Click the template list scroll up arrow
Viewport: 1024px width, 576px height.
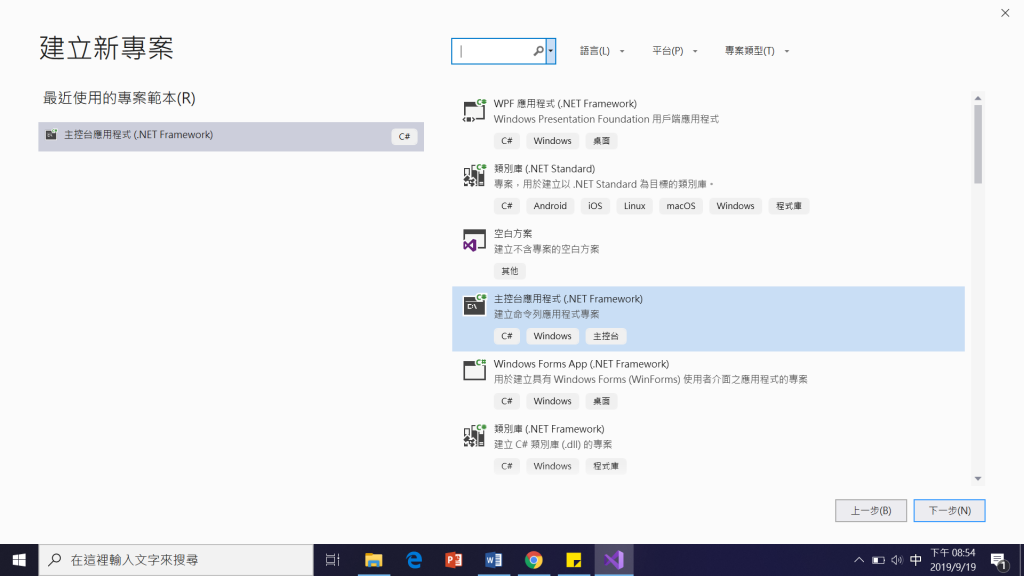pyautogui.click(x=978, y=98)
